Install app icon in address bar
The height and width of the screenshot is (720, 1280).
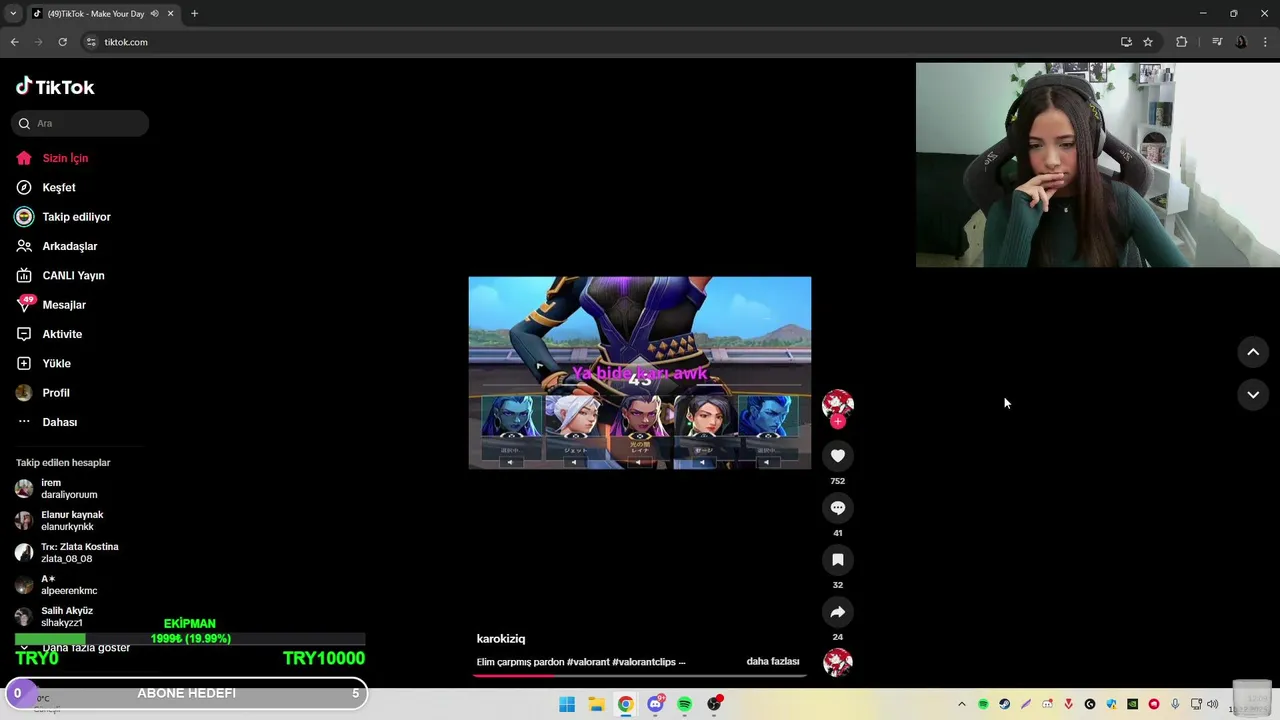1126,42
